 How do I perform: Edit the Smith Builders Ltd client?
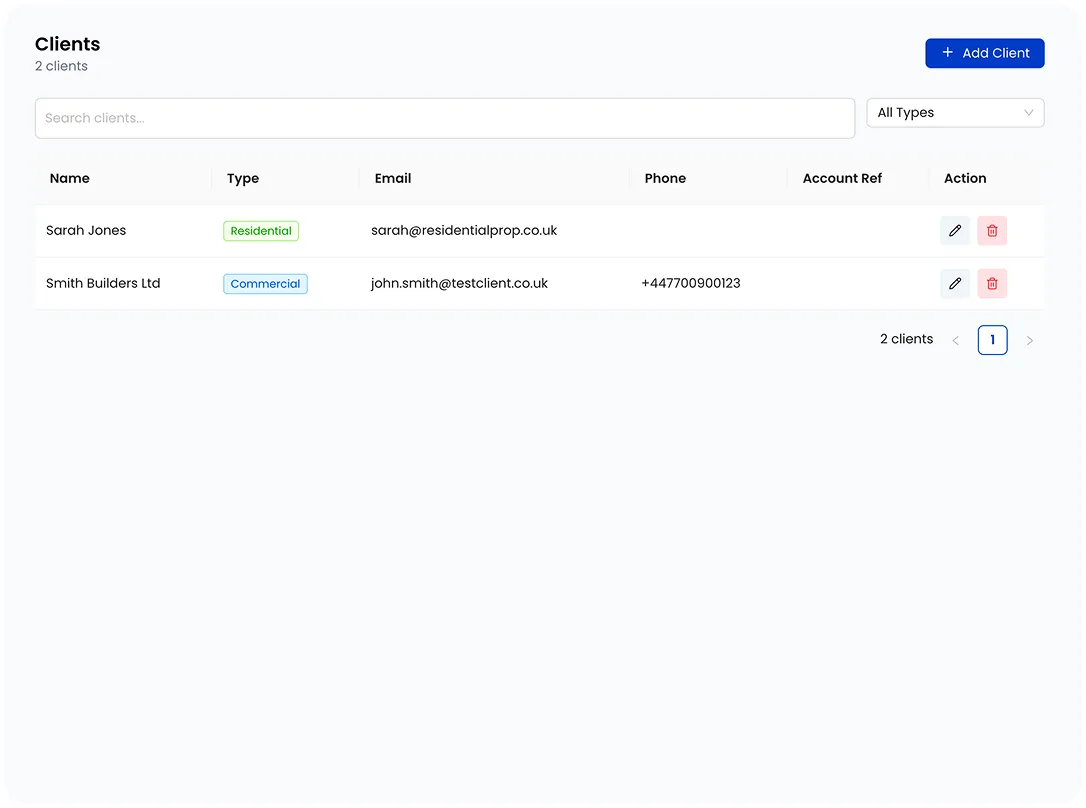pos(954,283)
